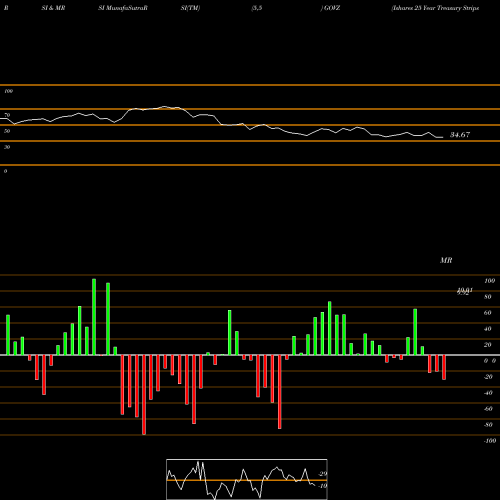Click the 50 level label on RSI axis
The width and height of the screenshot is (500, 500).
pos(7,131)
